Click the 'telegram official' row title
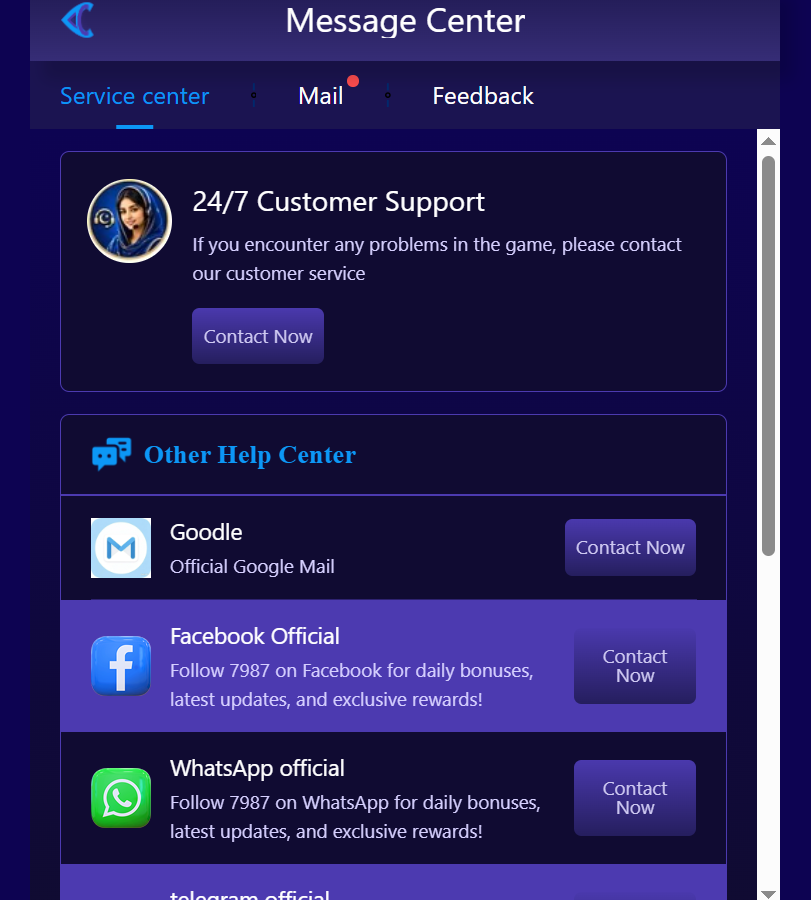The width and height of the screenshot is (811, 900). click(x=250, y=894)
